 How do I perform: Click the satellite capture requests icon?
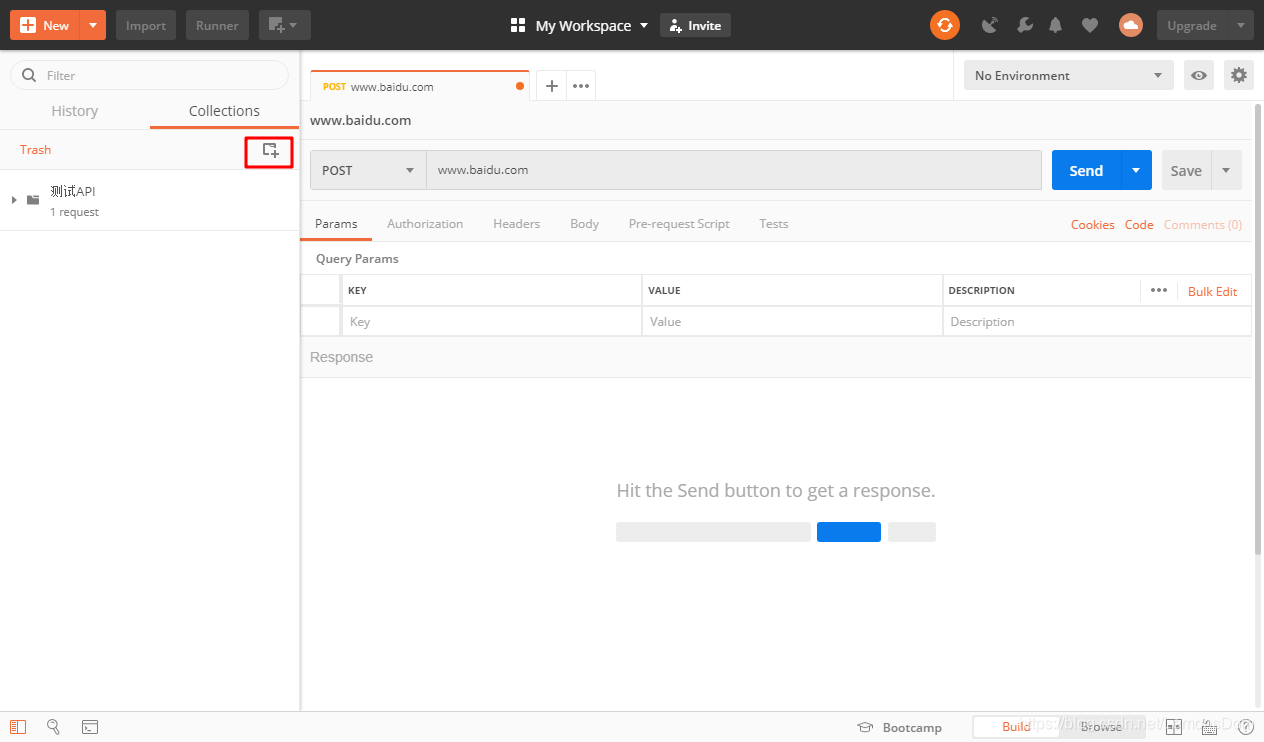990,26
